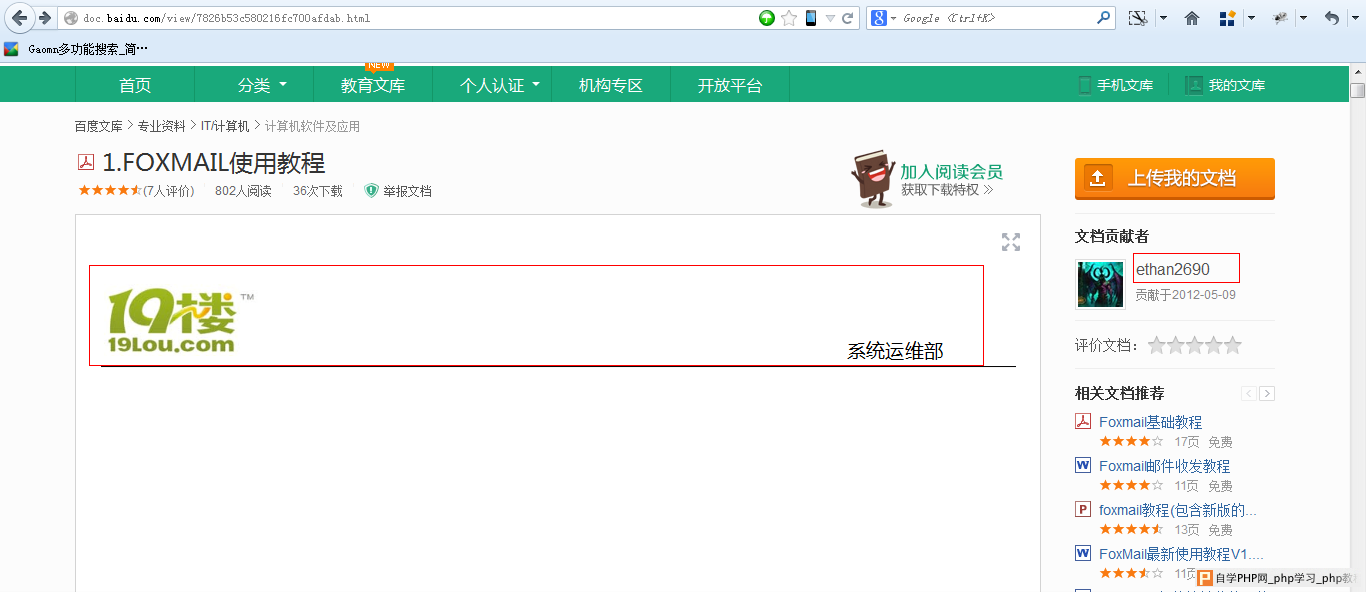Screen dimensions: 1366x592
Task: Open the Foxmail基础教程 document link
Action: point(1150,422)
